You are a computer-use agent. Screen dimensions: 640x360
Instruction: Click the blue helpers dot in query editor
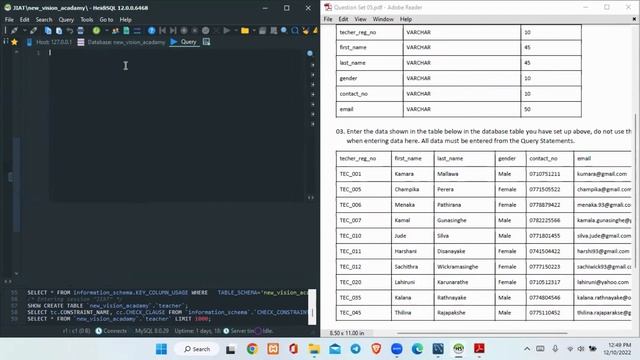pyautogui.click(x=310, y=53)
